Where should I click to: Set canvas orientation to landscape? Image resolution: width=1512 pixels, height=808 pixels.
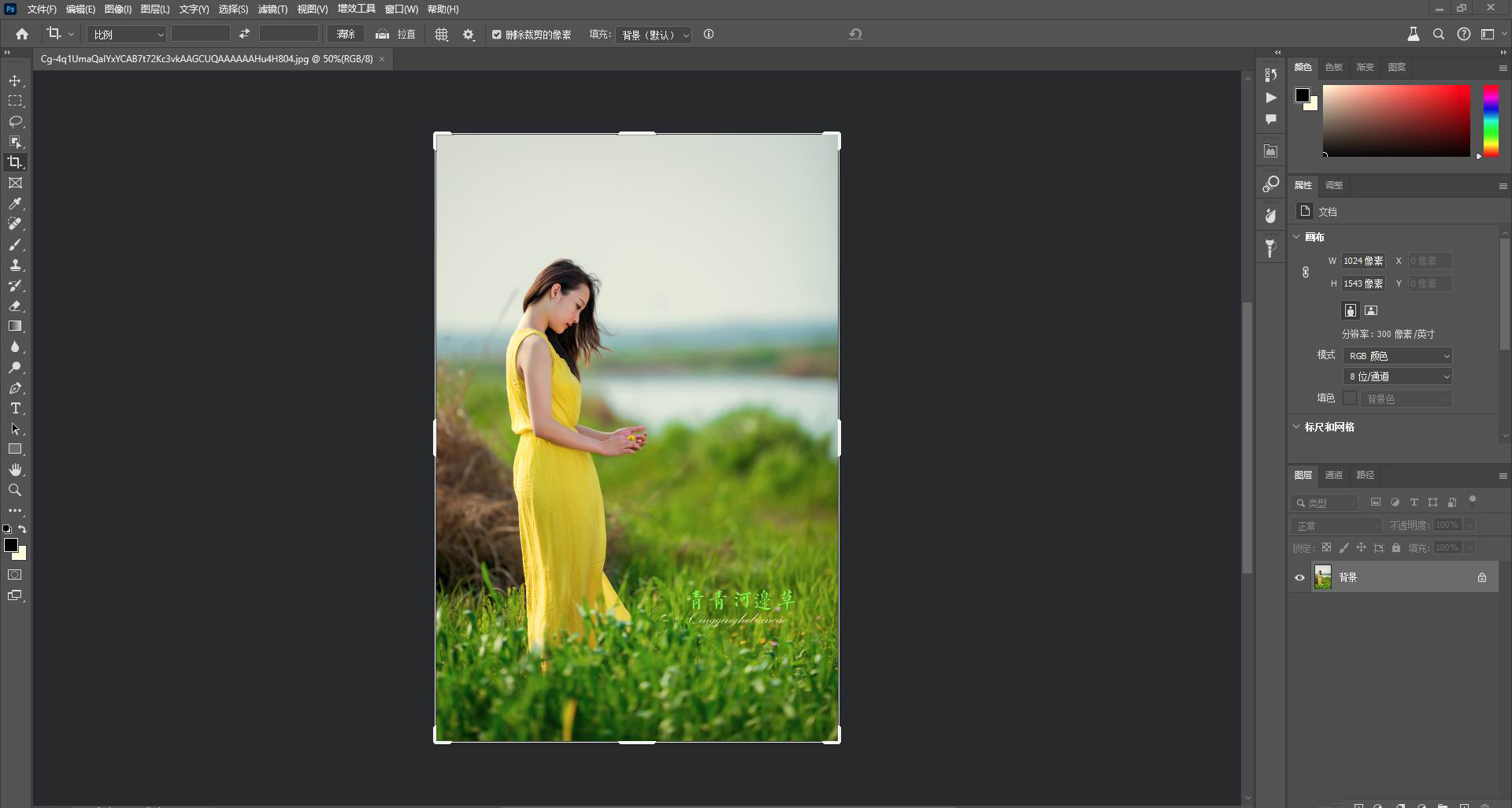click(x=1371, y=310)
